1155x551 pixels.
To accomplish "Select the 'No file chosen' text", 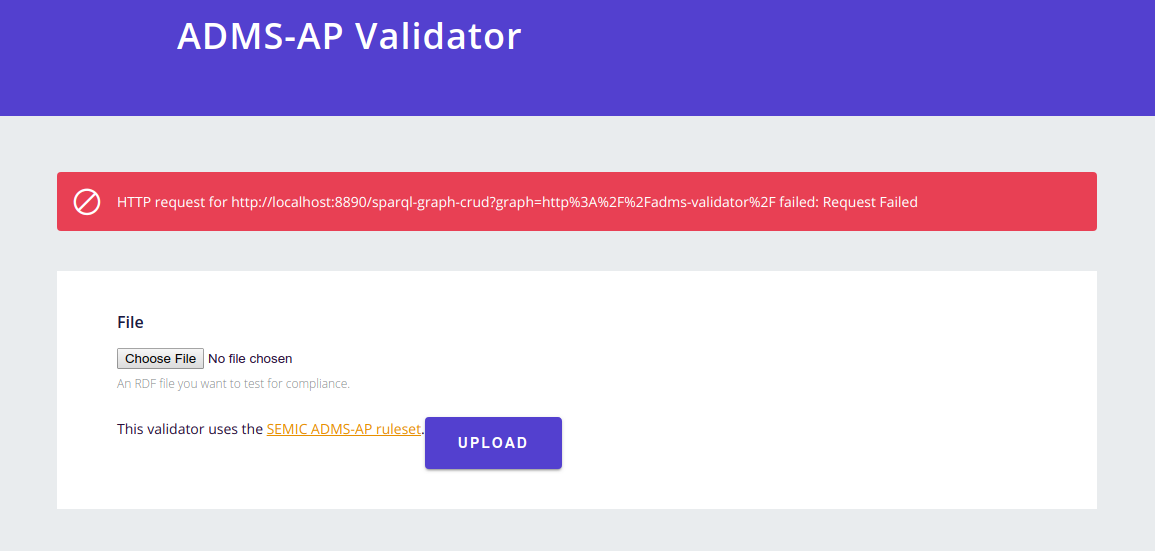I will [250, 359].
